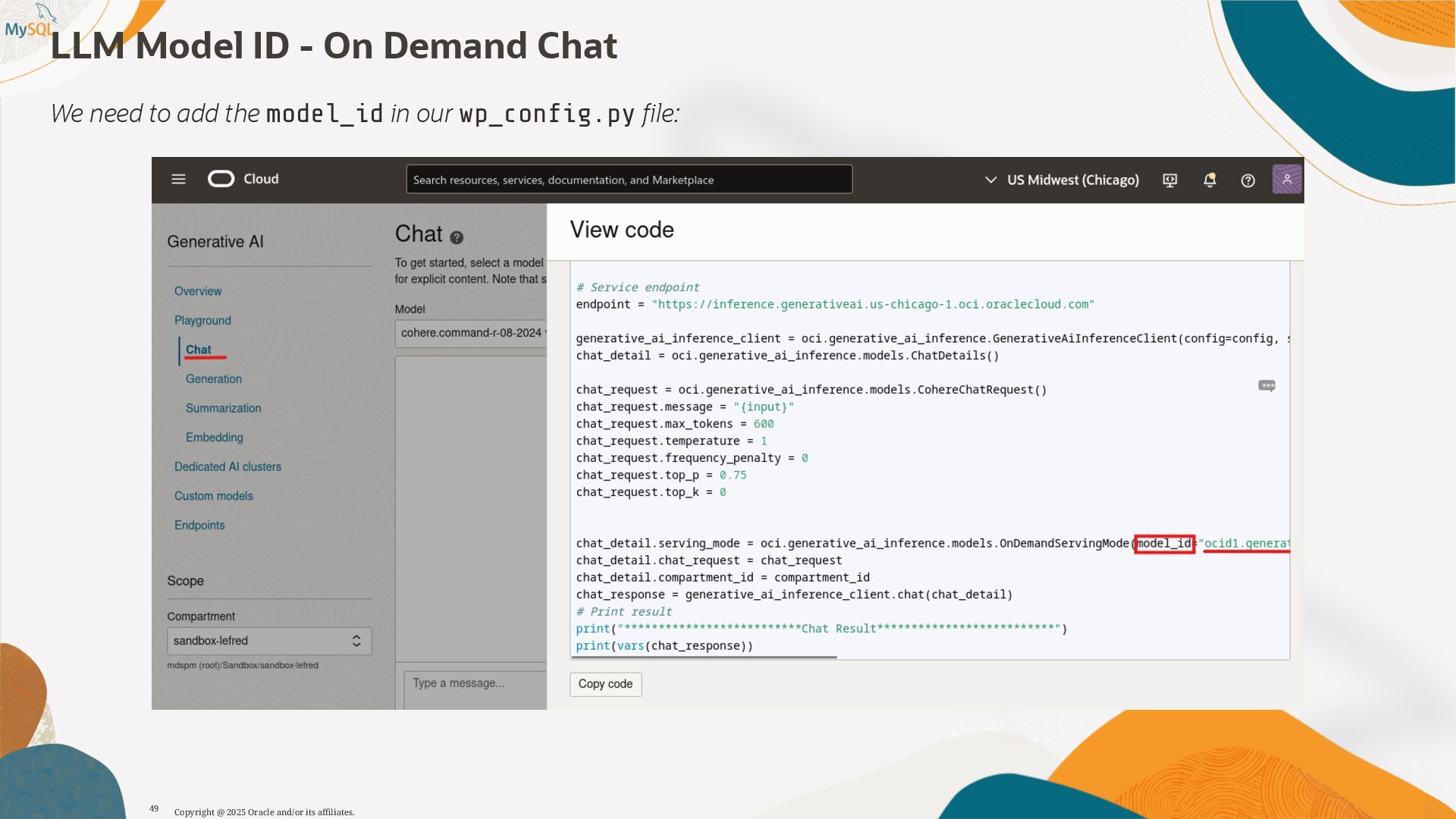Click the Chat heading help icon

pos(457,238)
